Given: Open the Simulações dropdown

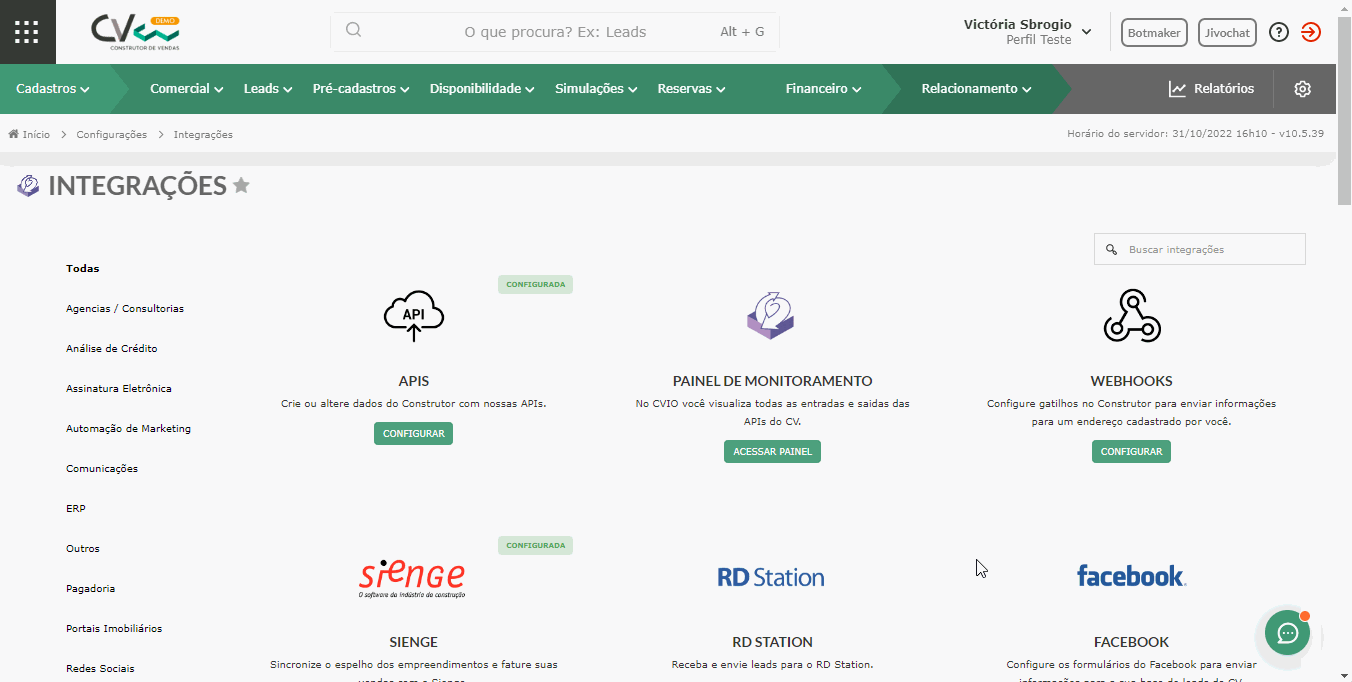Looking at the screenshot, I should 596,89.
